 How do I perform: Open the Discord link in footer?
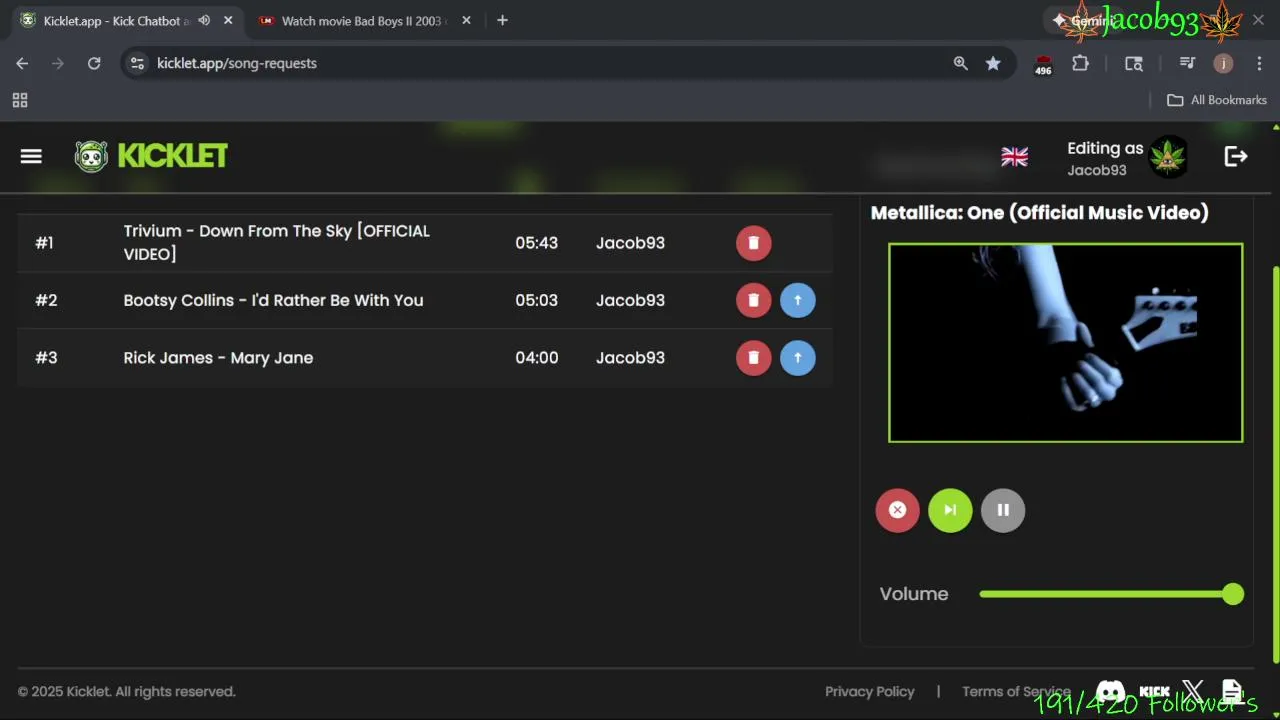tap(1110, 691)
